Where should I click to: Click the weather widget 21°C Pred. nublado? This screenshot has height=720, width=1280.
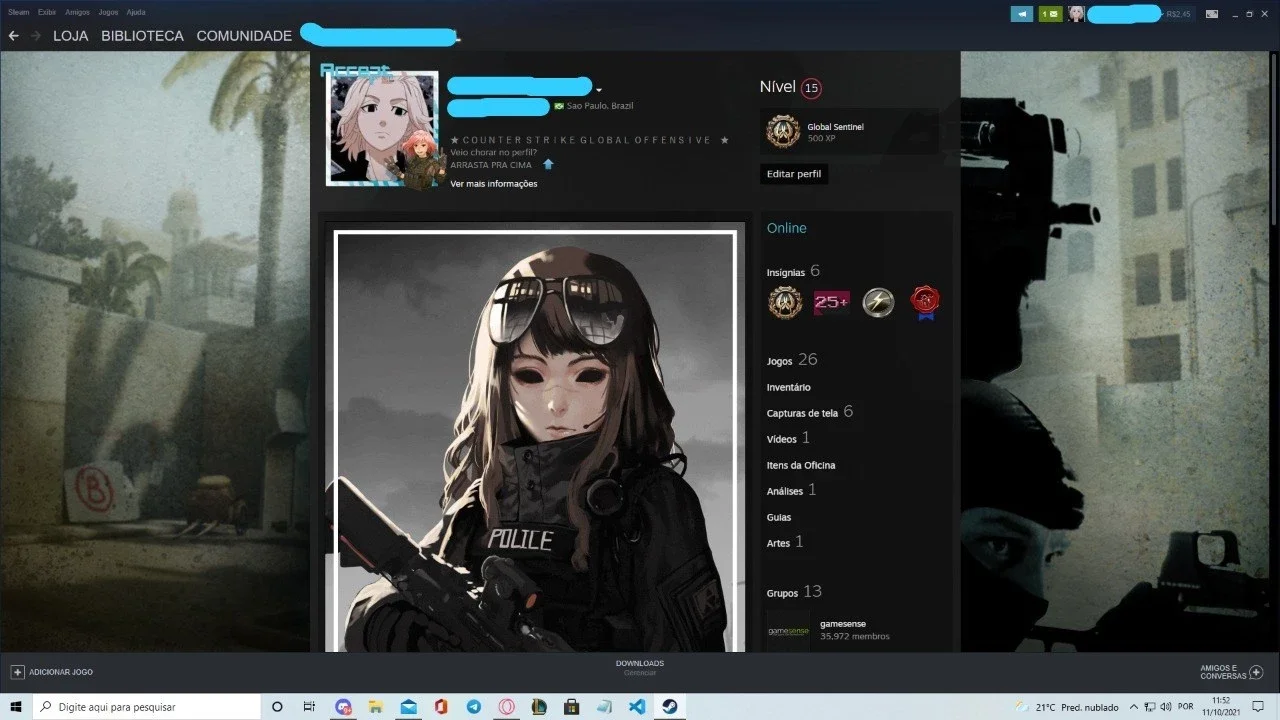click(x=1067, y=707)
